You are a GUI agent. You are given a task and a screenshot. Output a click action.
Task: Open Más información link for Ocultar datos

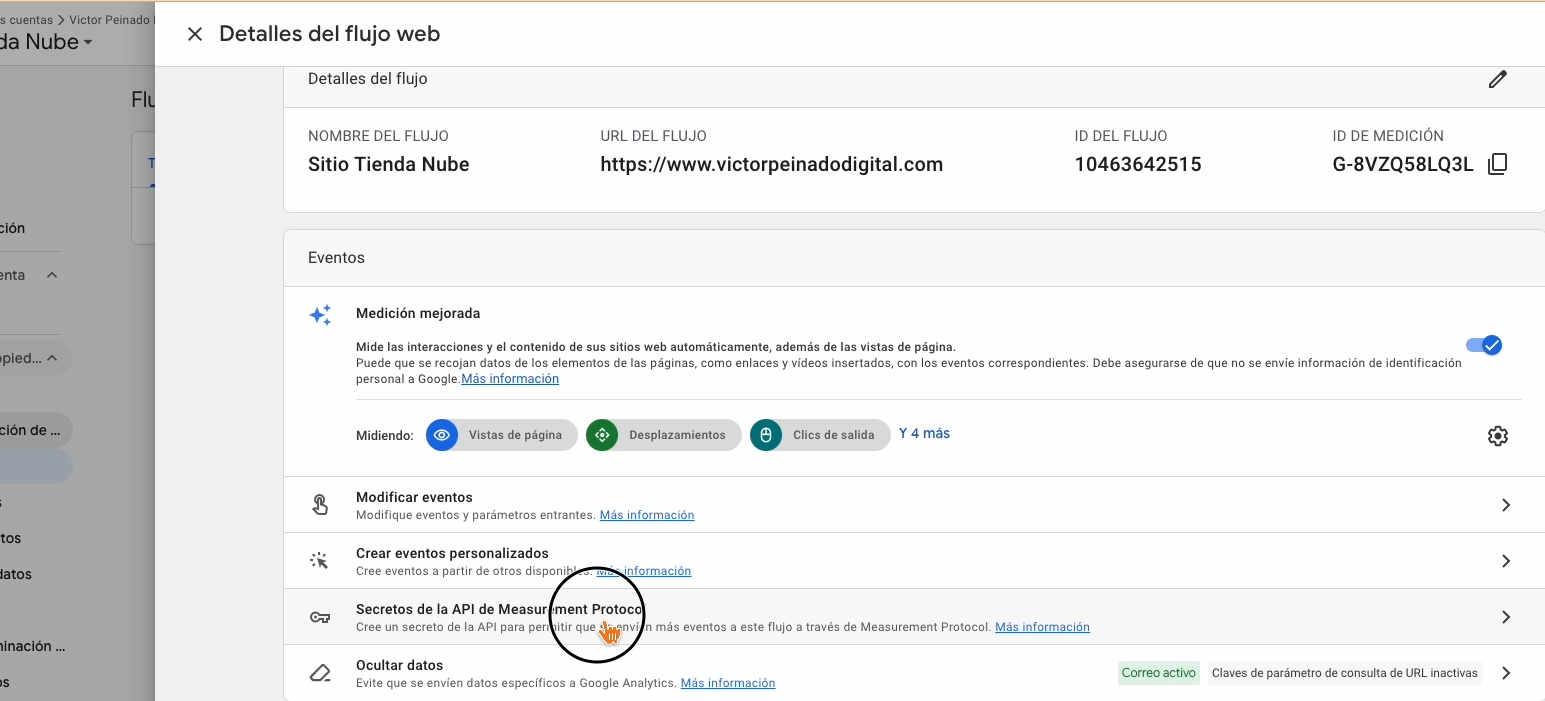point(728,683)
